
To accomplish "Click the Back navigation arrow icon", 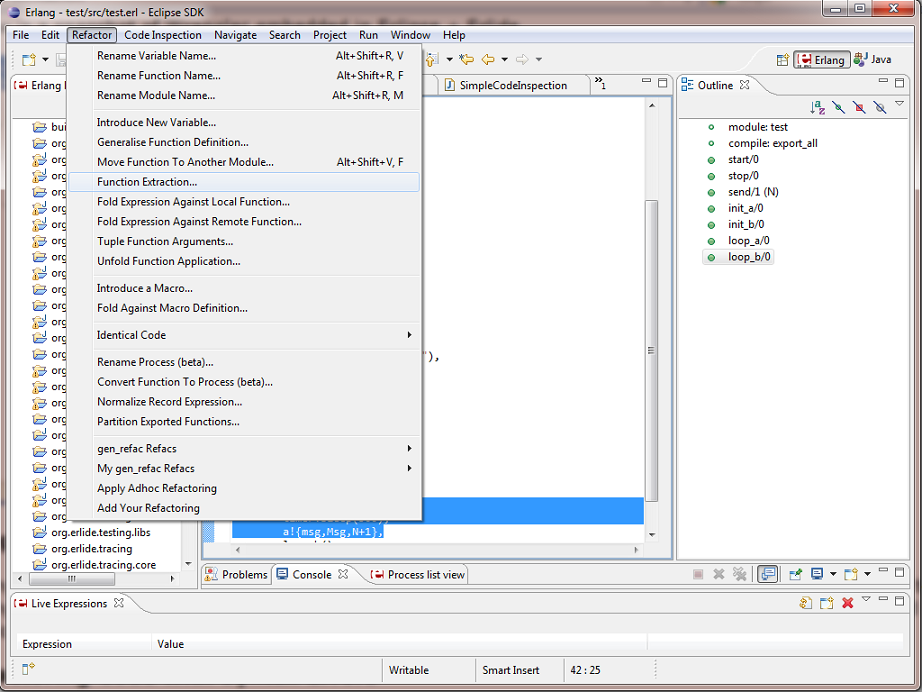I will (488, 59).
